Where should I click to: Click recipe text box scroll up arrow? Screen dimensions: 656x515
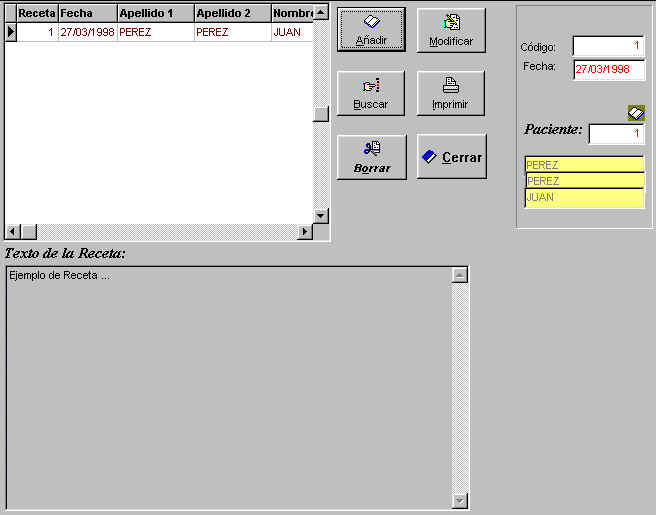[x=460, y=275]
